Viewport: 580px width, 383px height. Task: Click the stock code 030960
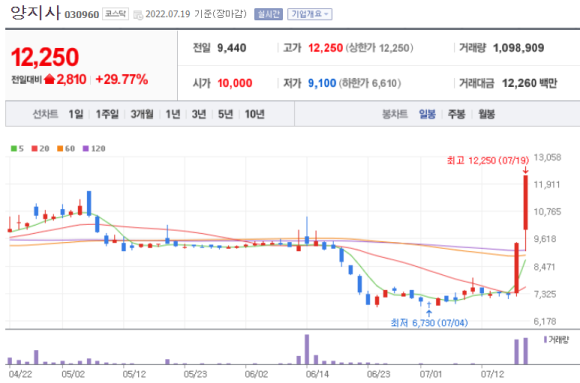click(82, 15)
